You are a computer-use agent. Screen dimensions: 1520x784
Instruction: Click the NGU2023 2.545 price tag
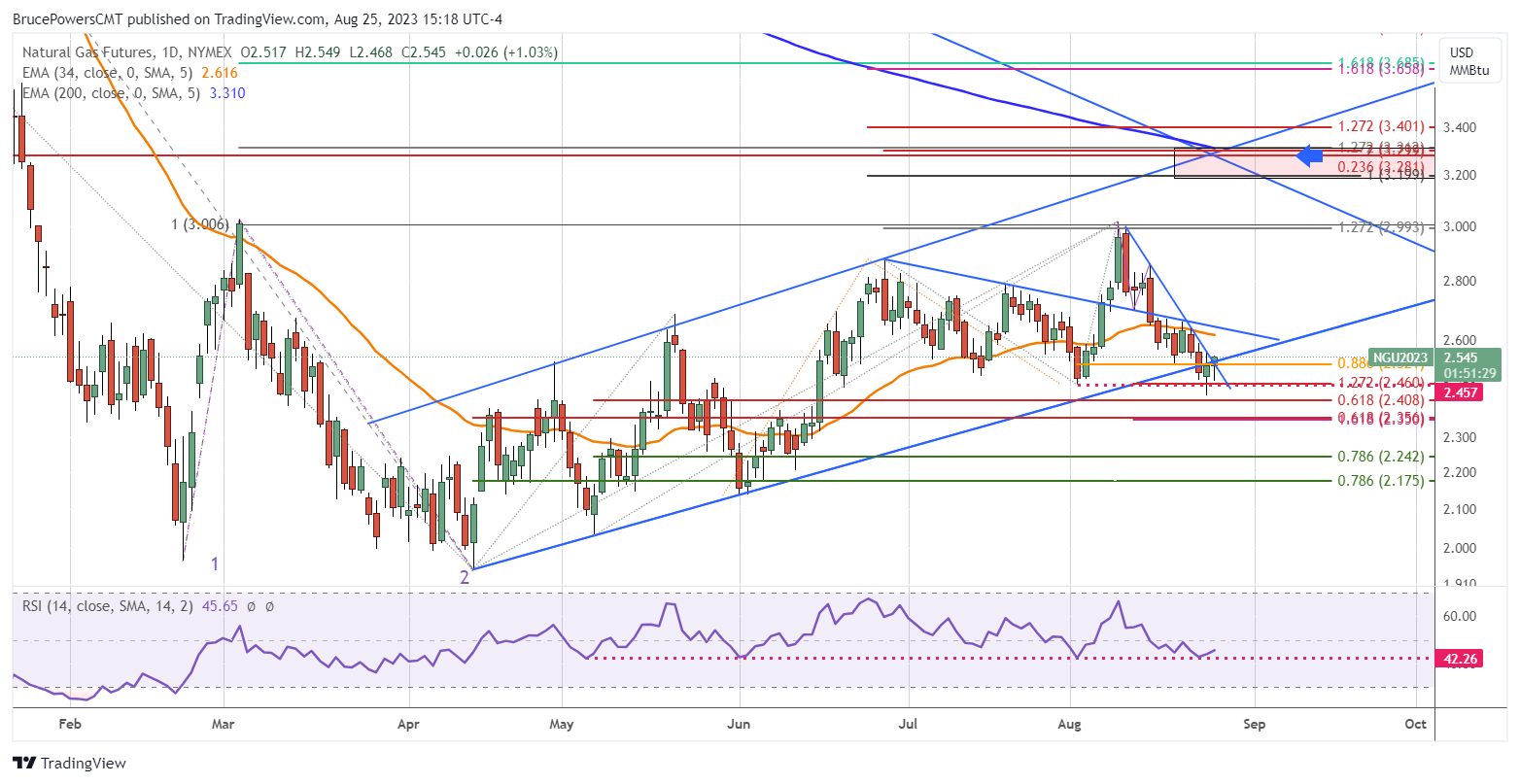click(1435, 364)
